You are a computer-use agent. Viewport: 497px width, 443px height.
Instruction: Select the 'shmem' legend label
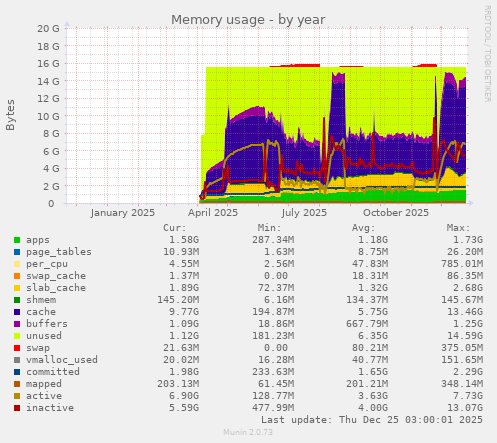click(41, 300)
